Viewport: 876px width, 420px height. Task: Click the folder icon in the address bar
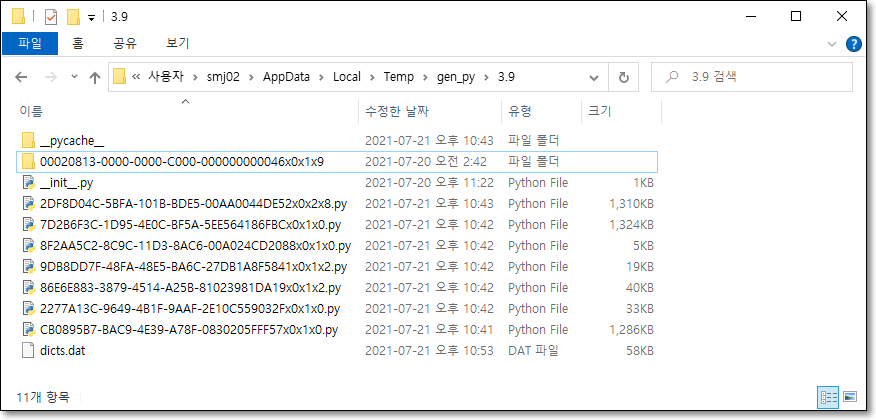pyautogui.click(x=119, y=77)
